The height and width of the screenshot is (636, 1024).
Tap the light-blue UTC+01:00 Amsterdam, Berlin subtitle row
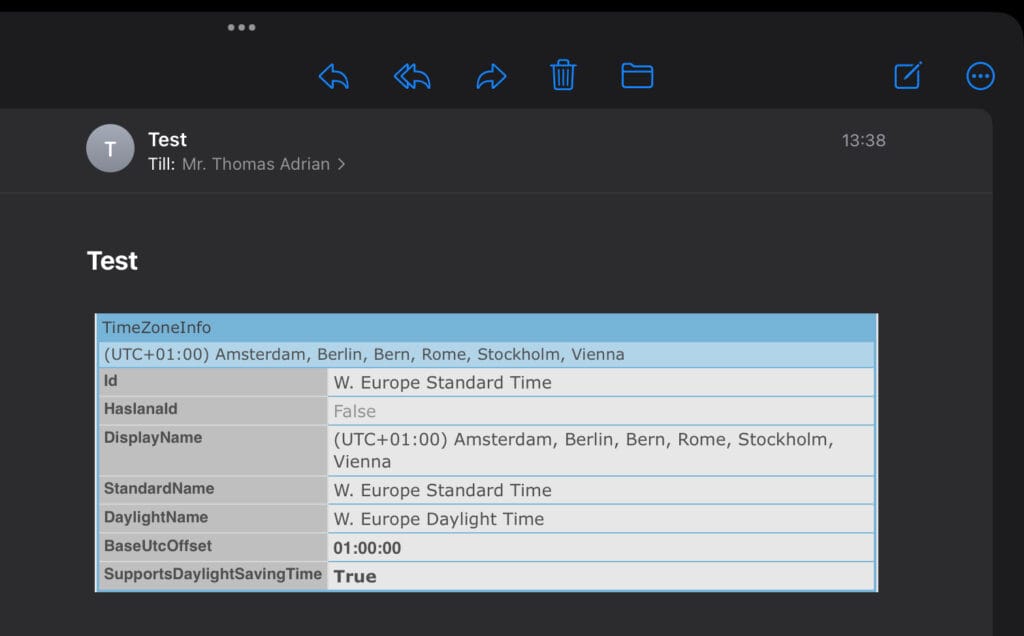486,355
